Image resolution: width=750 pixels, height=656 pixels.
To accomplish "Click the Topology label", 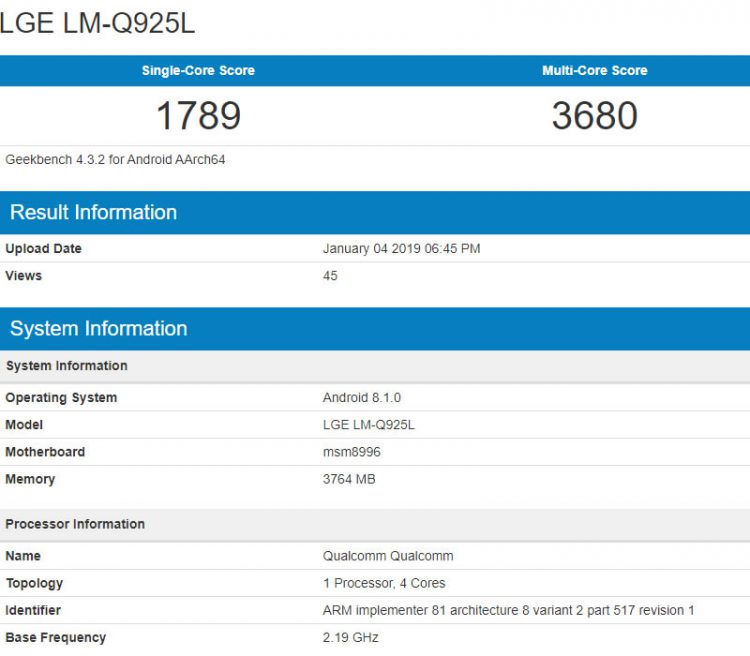I will [x=34, y=583].
